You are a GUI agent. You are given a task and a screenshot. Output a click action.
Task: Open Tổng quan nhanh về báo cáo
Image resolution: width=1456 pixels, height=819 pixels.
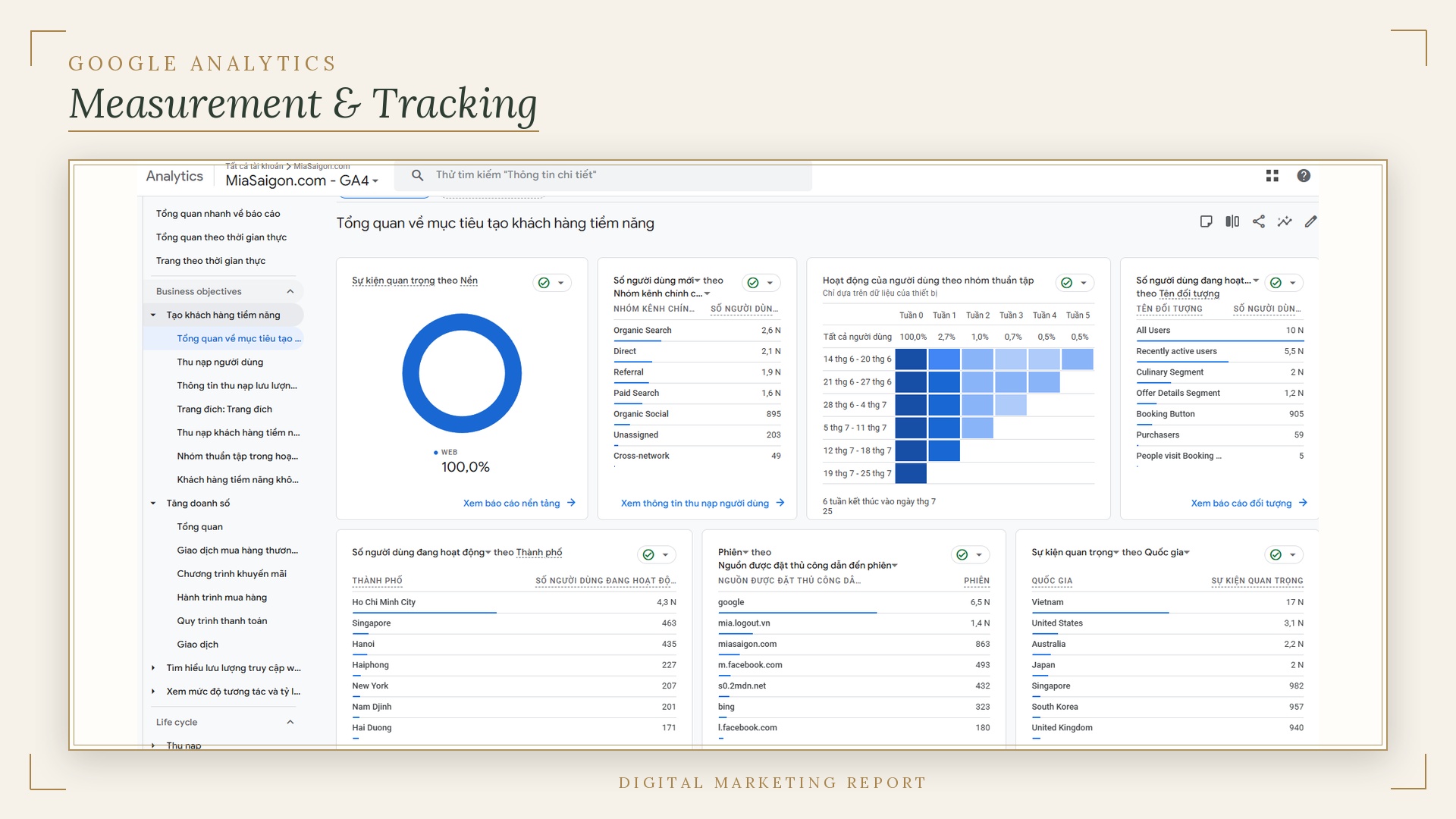(218, 214)
